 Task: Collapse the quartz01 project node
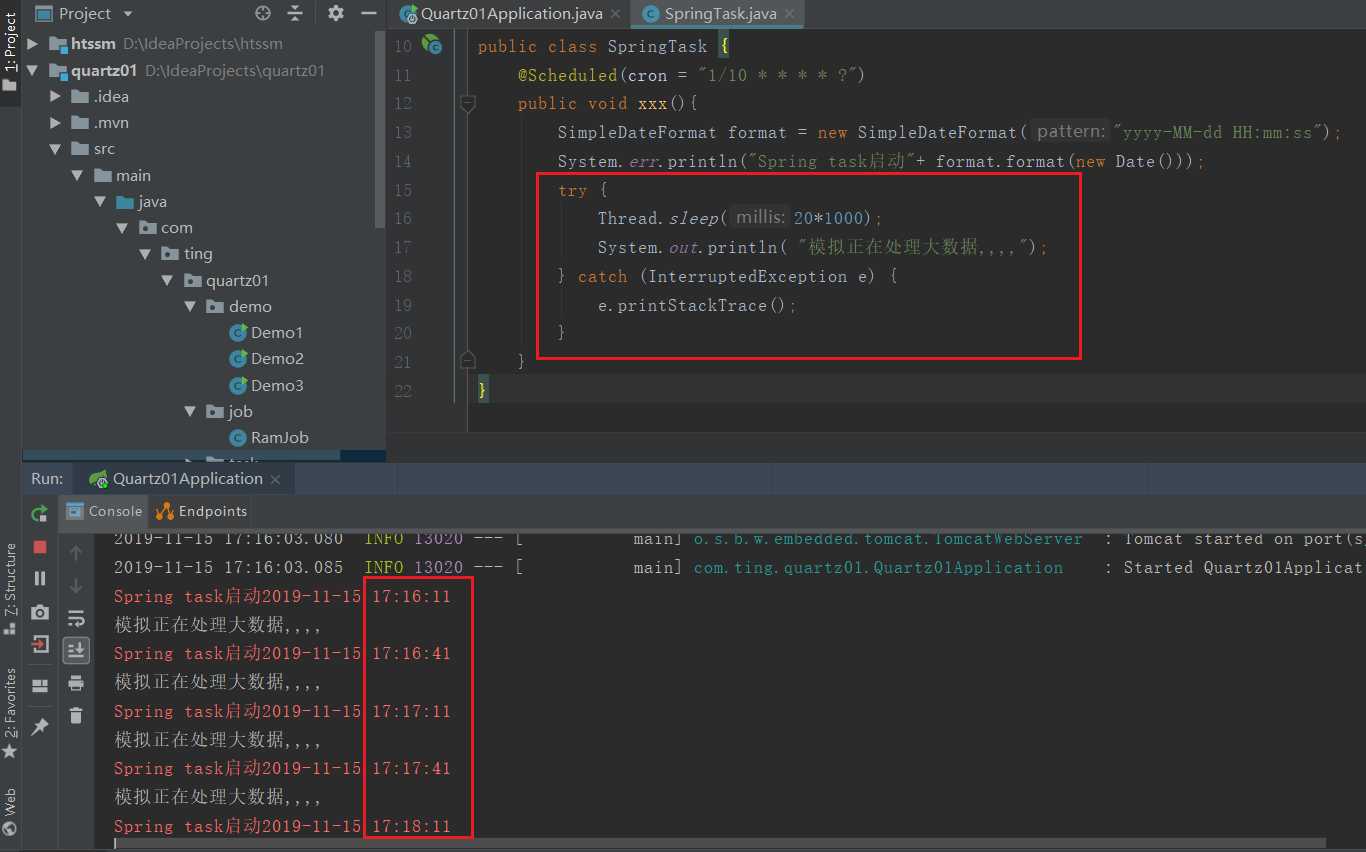coord(32,71)
